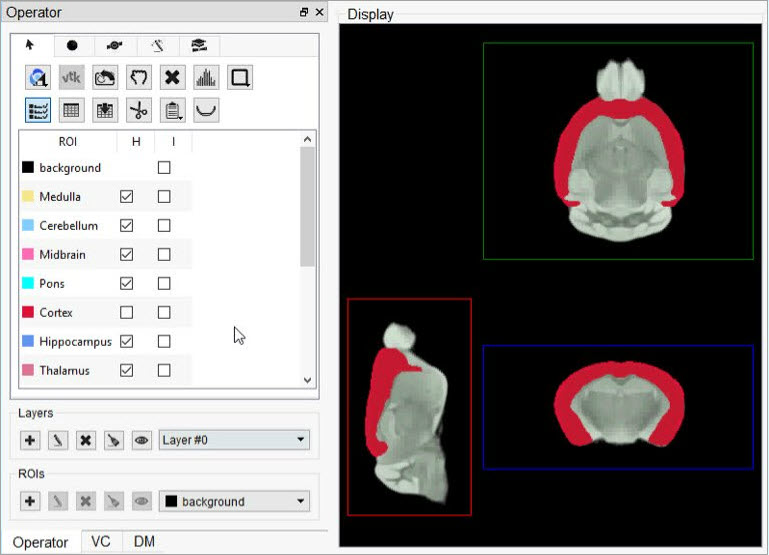Add a new layer with plus icon
The width and height of the screenshot is (769, 555).
30,440
